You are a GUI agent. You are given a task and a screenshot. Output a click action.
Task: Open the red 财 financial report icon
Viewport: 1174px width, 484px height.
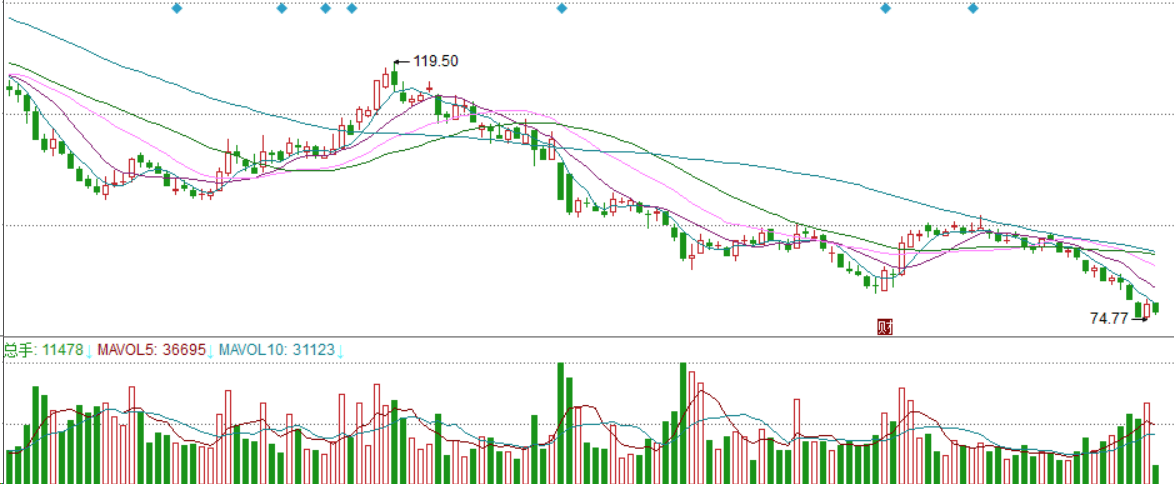885,326
